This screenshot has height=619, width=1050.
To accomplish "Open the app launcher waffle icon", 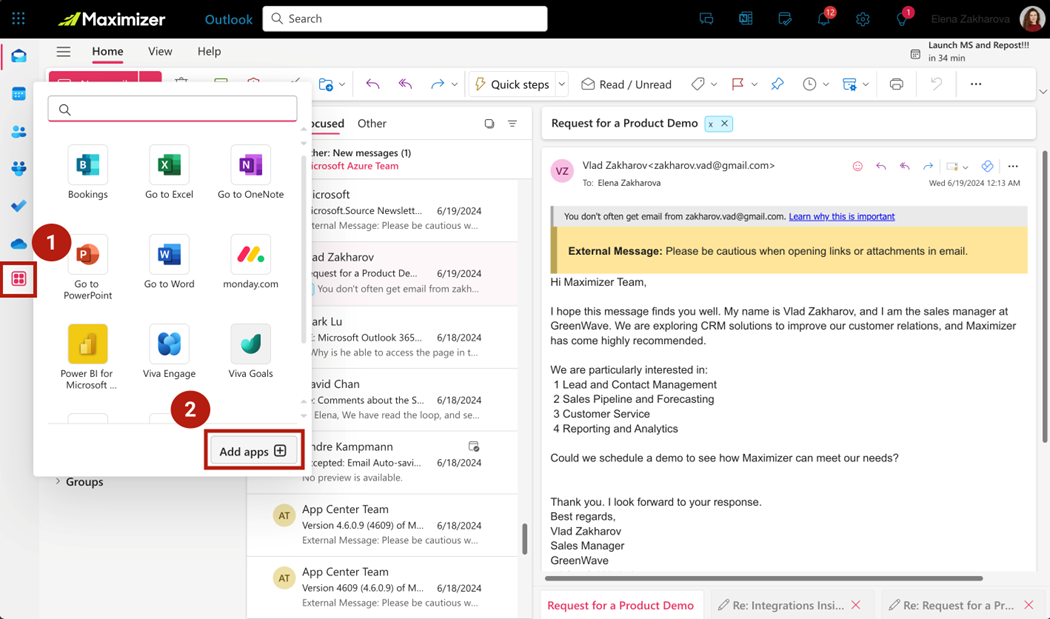I will coord(18,19).
